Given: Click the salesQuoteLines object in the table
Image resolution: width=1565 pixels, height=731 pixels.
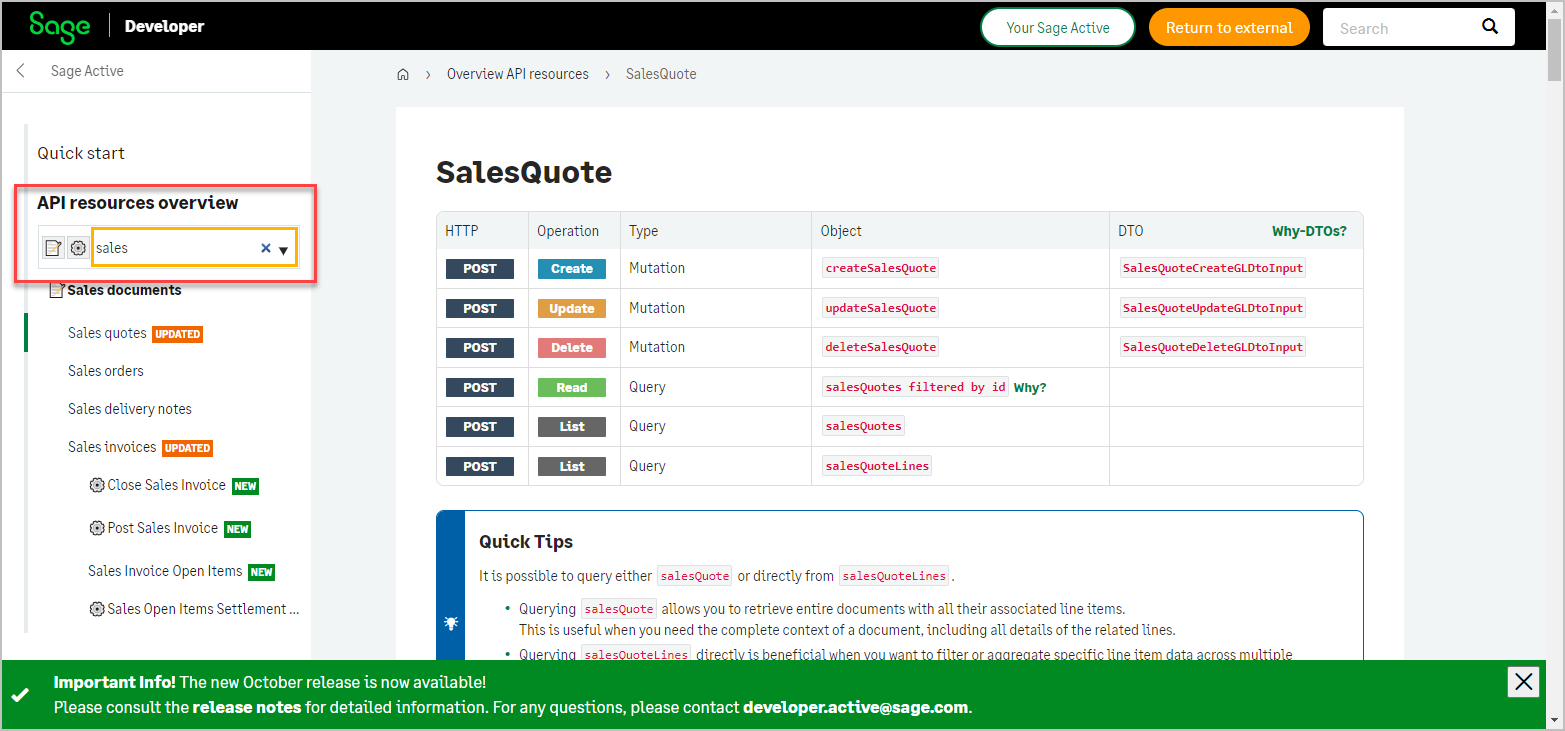Looking at the screenshot, I should click(x=877, y=466).
